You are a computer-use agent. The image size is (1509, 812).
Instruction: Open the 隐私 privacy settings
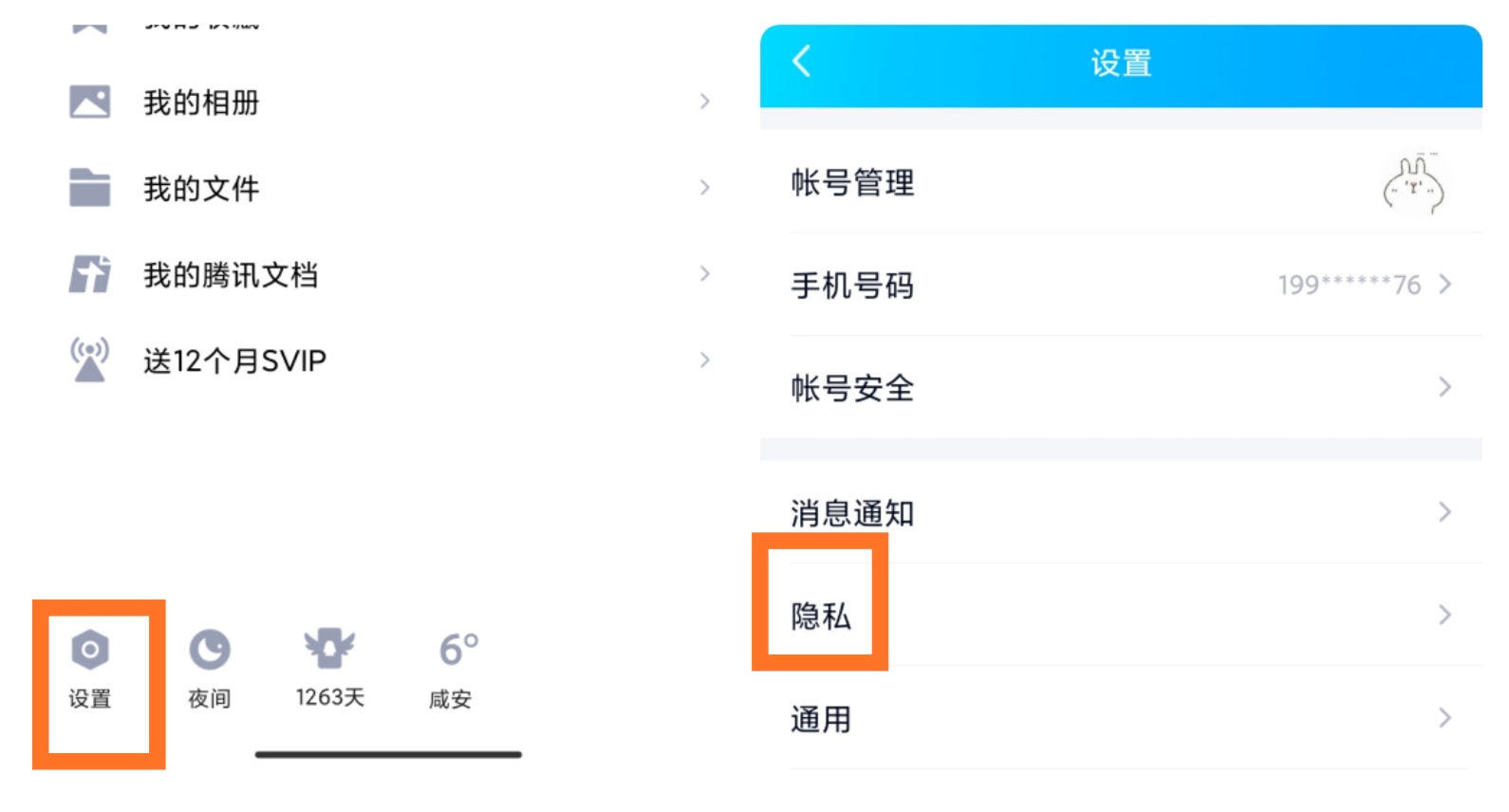pos(821,617)
